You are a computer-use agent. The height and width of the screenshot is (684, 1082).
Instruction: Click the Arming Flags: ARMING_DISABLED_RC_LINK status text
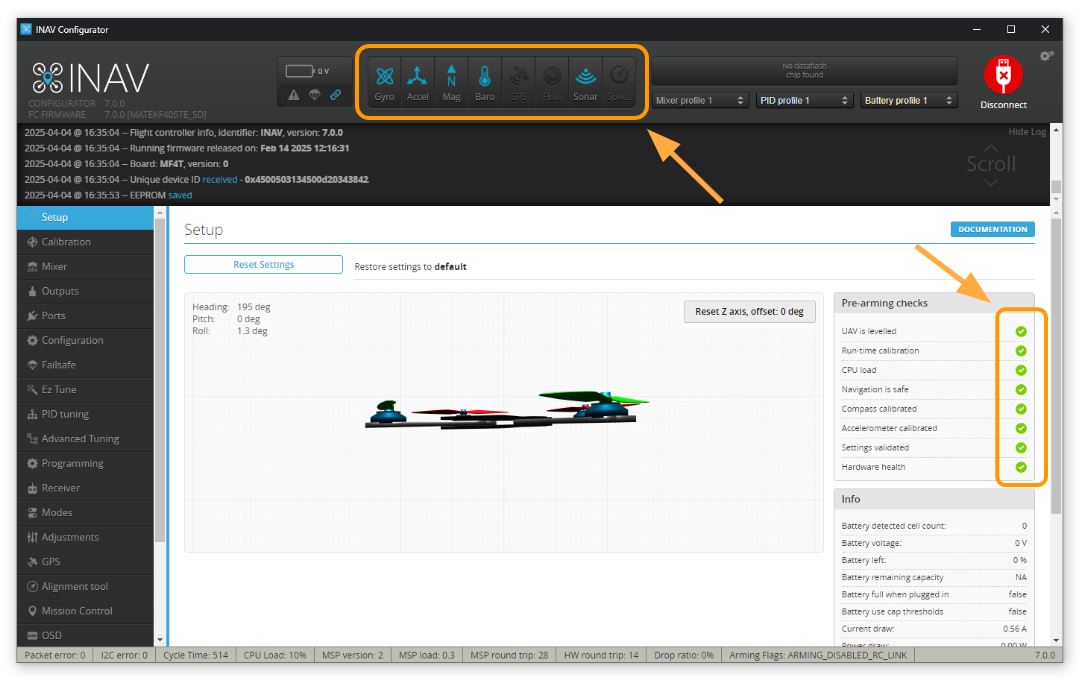pos(818,655)
